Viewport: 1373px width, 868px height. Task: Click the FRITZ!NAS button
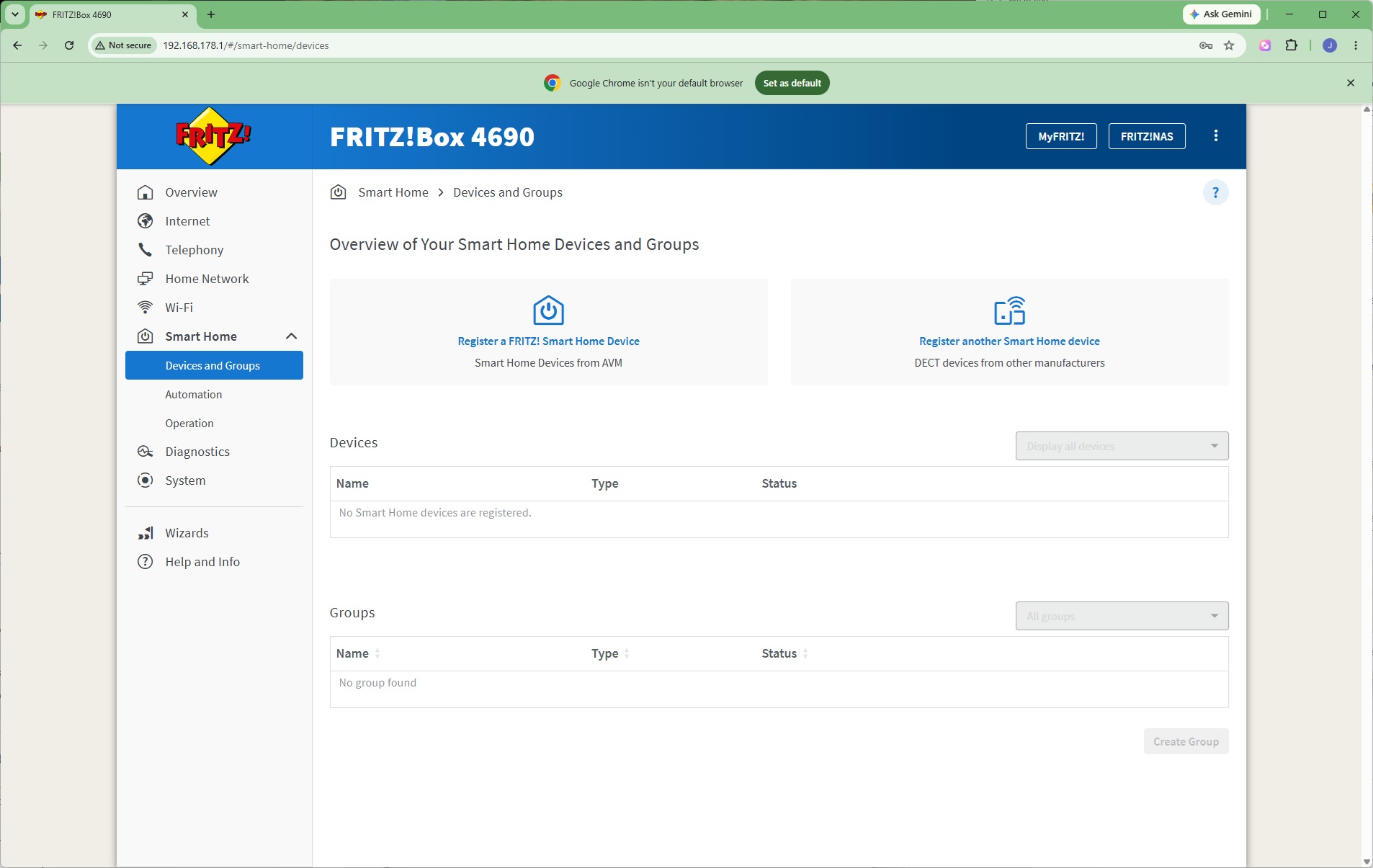[1147, 136]
